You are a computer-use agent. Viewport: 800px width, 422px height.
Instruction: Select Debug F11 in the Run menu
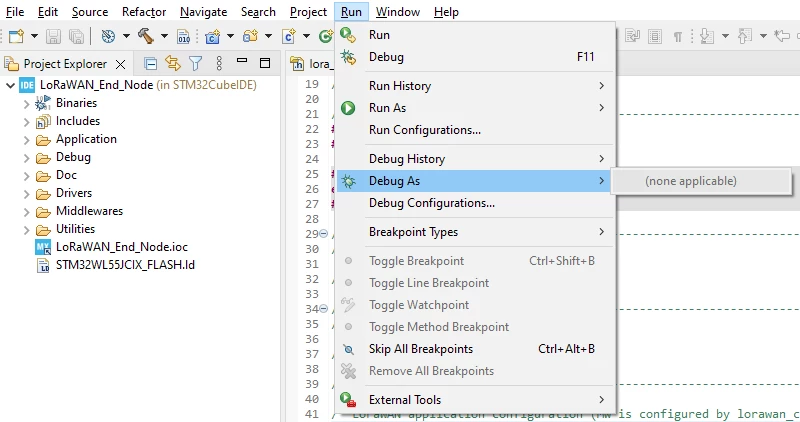click(476, 57)
